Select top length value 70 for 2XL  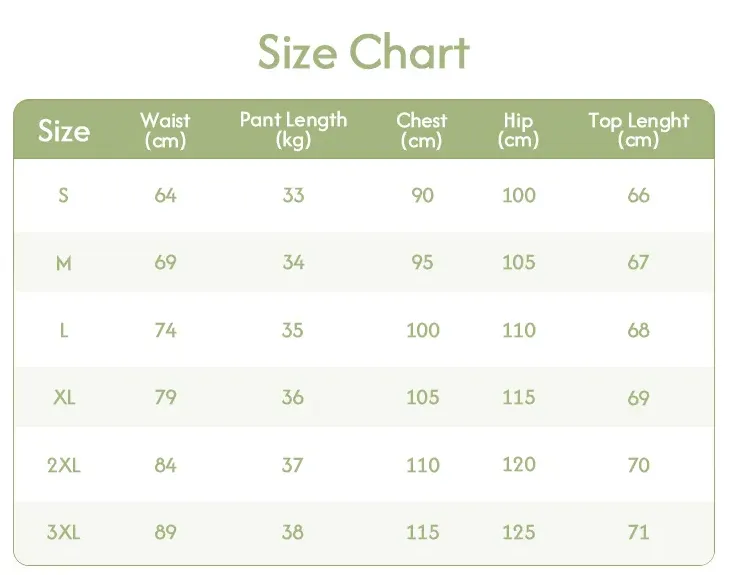638,465
